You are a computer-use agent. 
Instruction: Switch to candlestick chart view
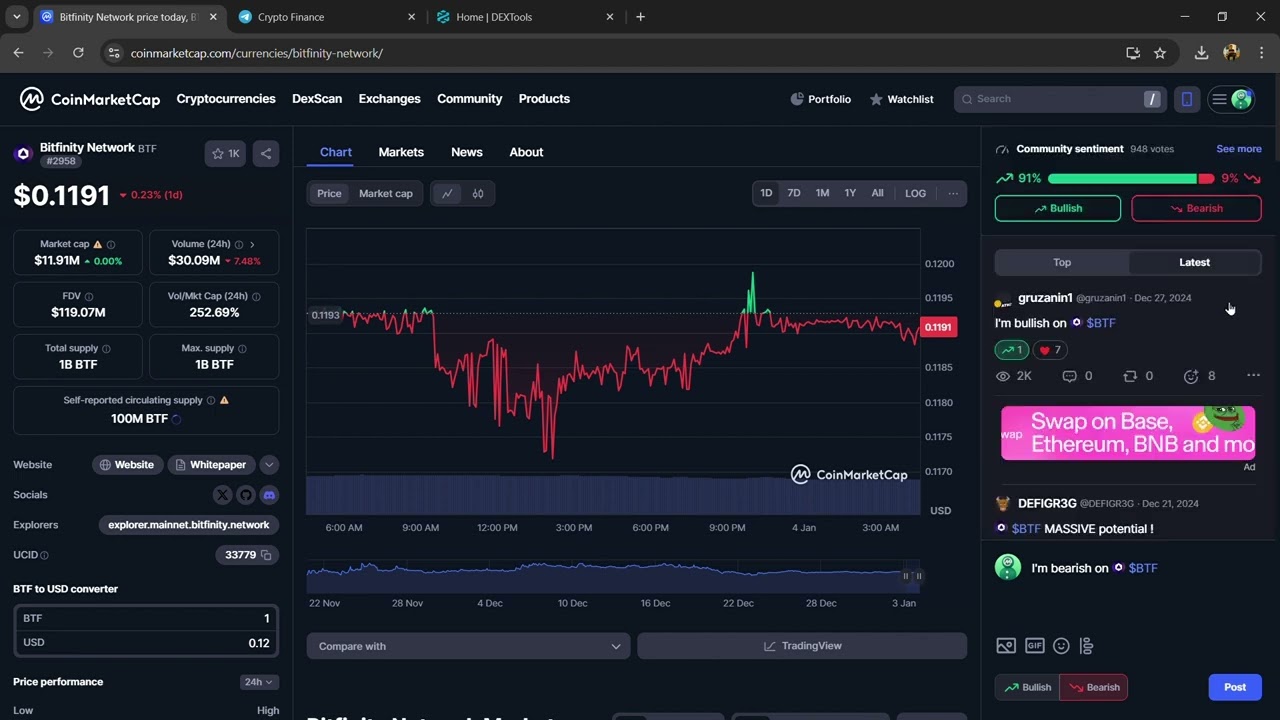(x=478, y=194)
